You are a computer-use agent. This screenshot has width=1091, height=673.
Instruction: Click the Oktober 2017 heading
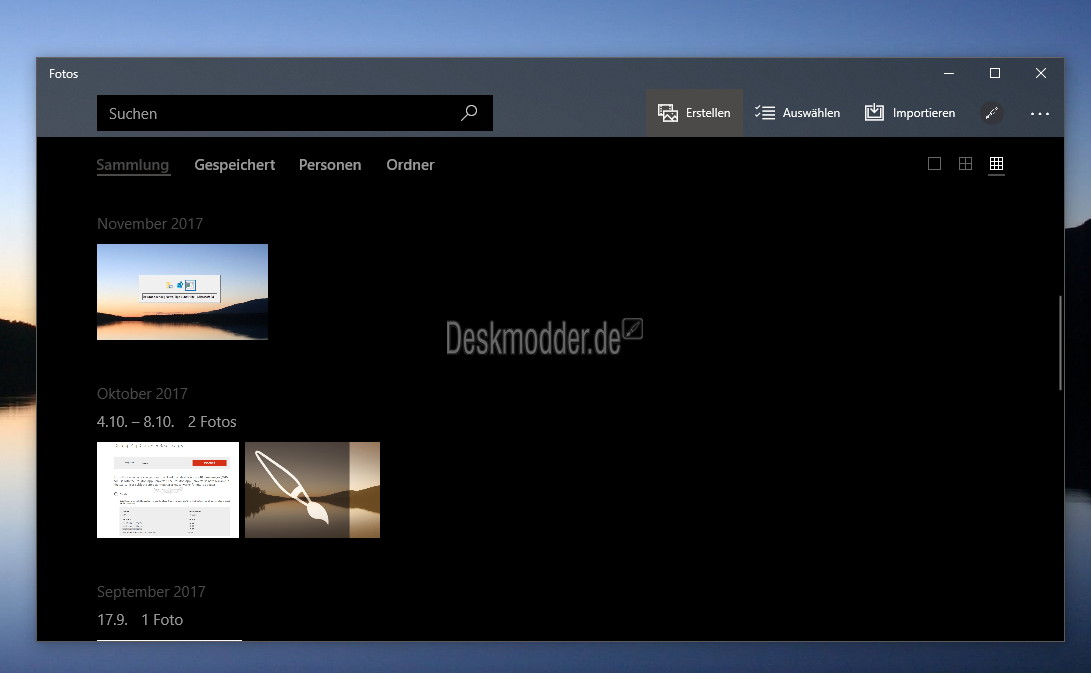tap(143, 393)
